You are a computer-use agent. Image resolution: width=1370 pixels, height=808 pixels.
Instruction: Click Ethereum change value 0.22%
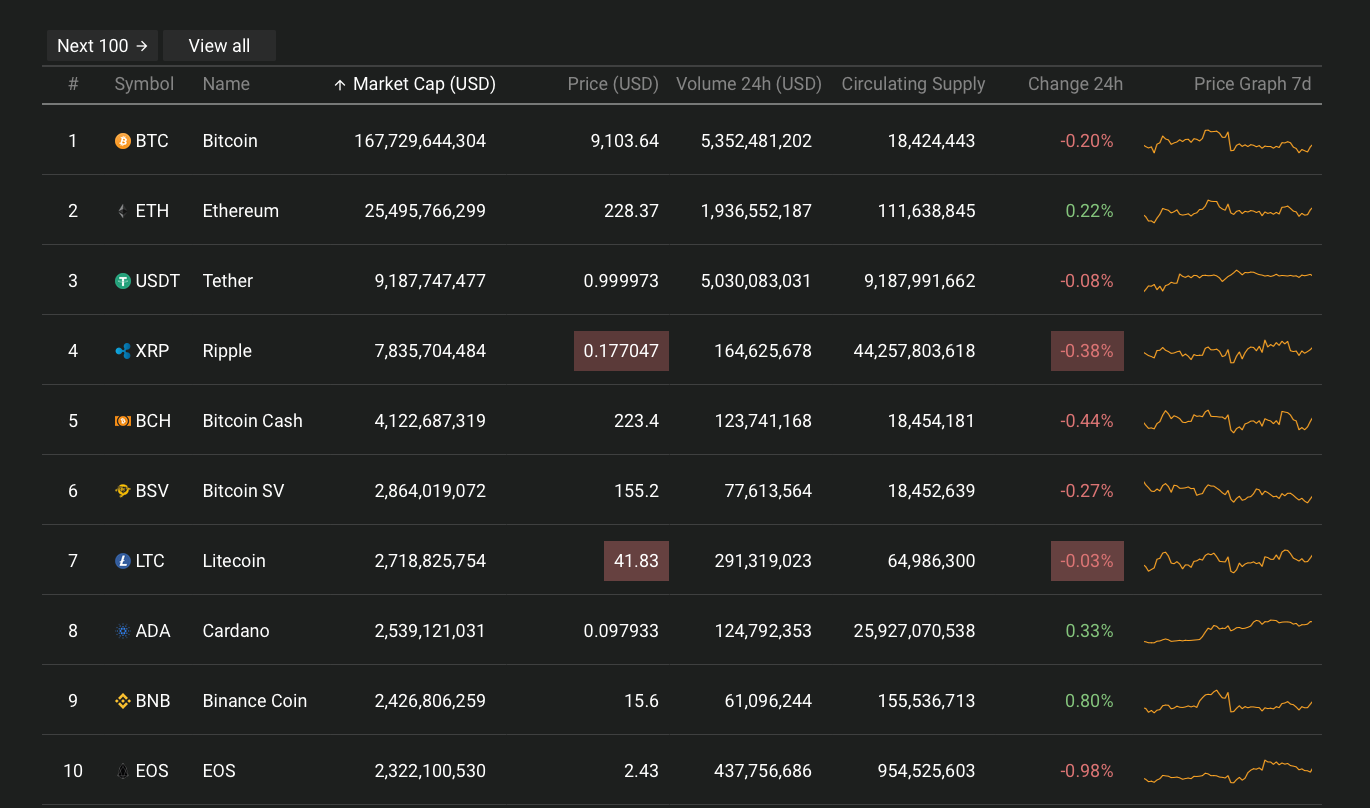1089,211
